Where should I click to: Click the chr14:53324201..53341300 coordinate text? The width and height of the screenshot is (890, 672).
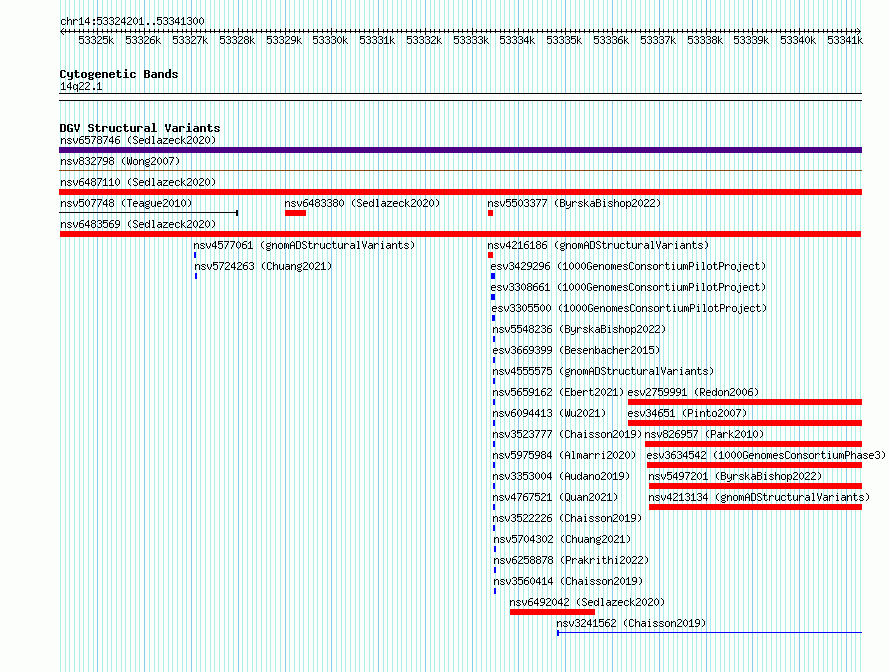[132, 21]
